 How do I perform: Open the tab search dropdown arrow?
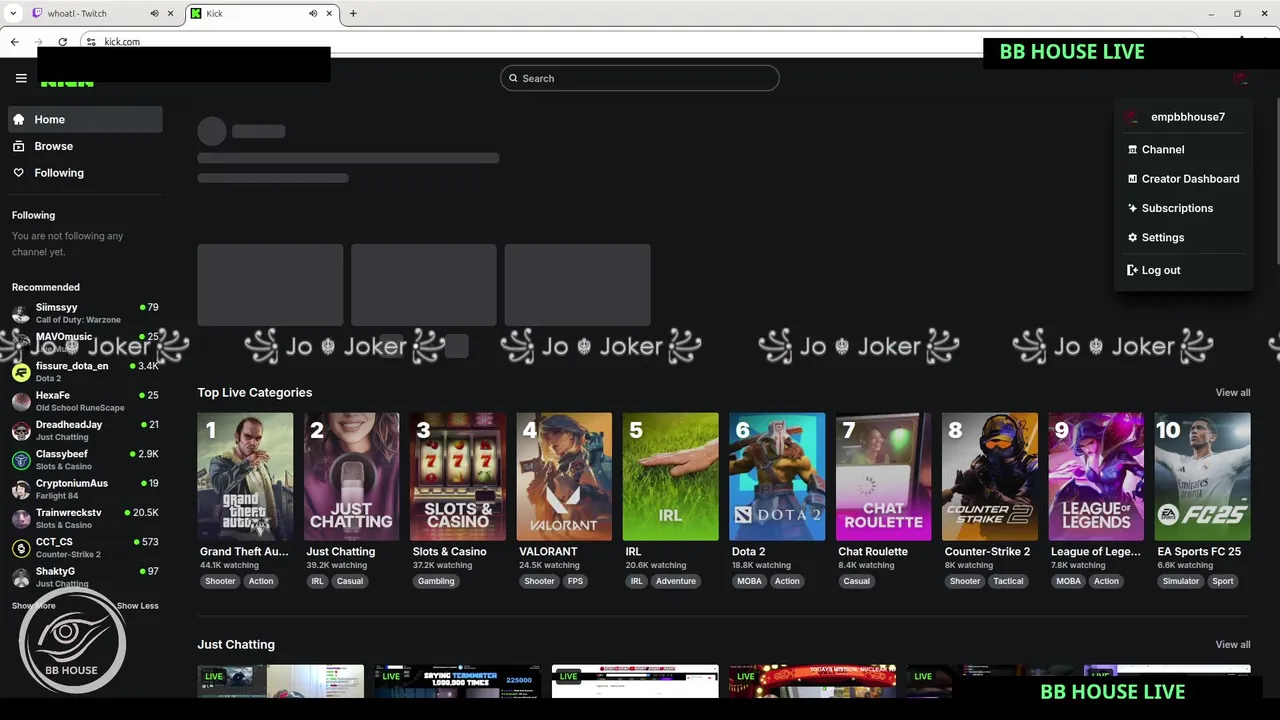(13, 13)
